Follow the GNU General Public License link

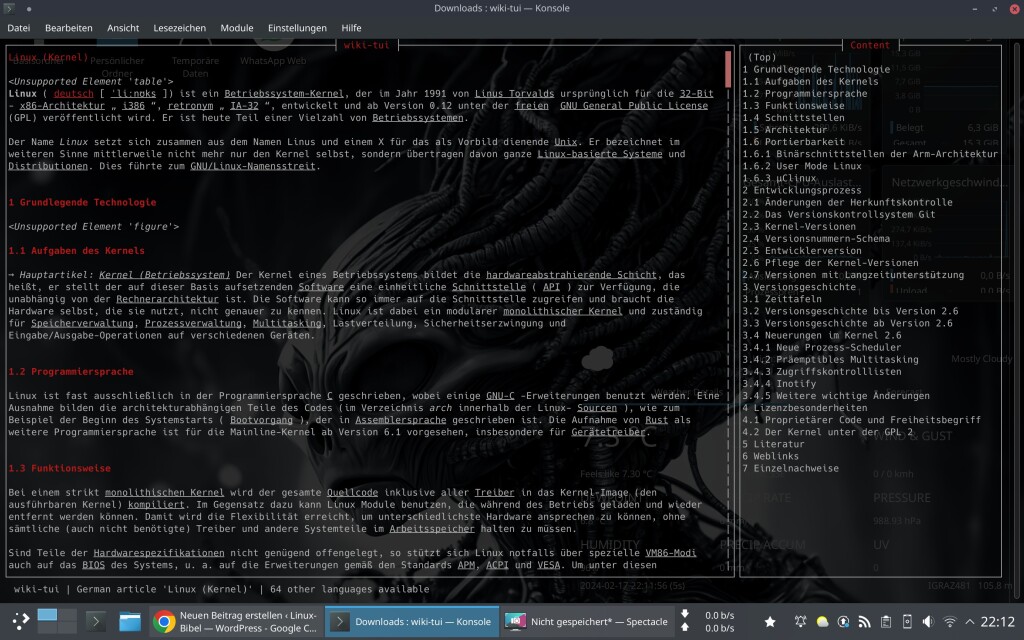click(633, 106)
